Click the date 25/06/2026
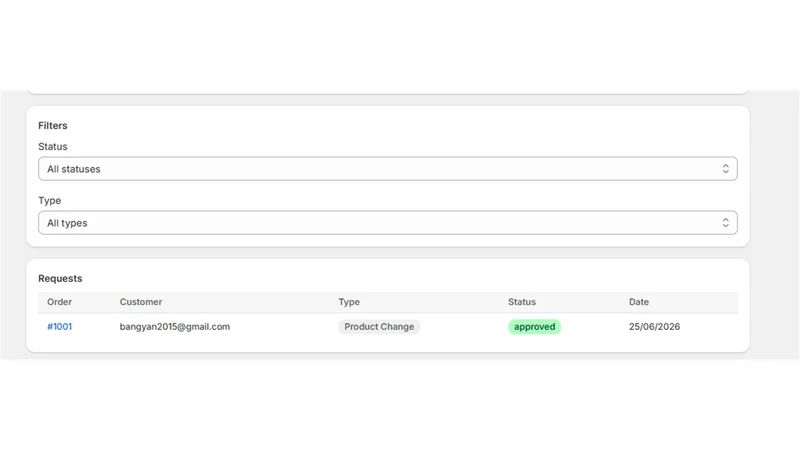Screen dimensions: 800x450 654,327
